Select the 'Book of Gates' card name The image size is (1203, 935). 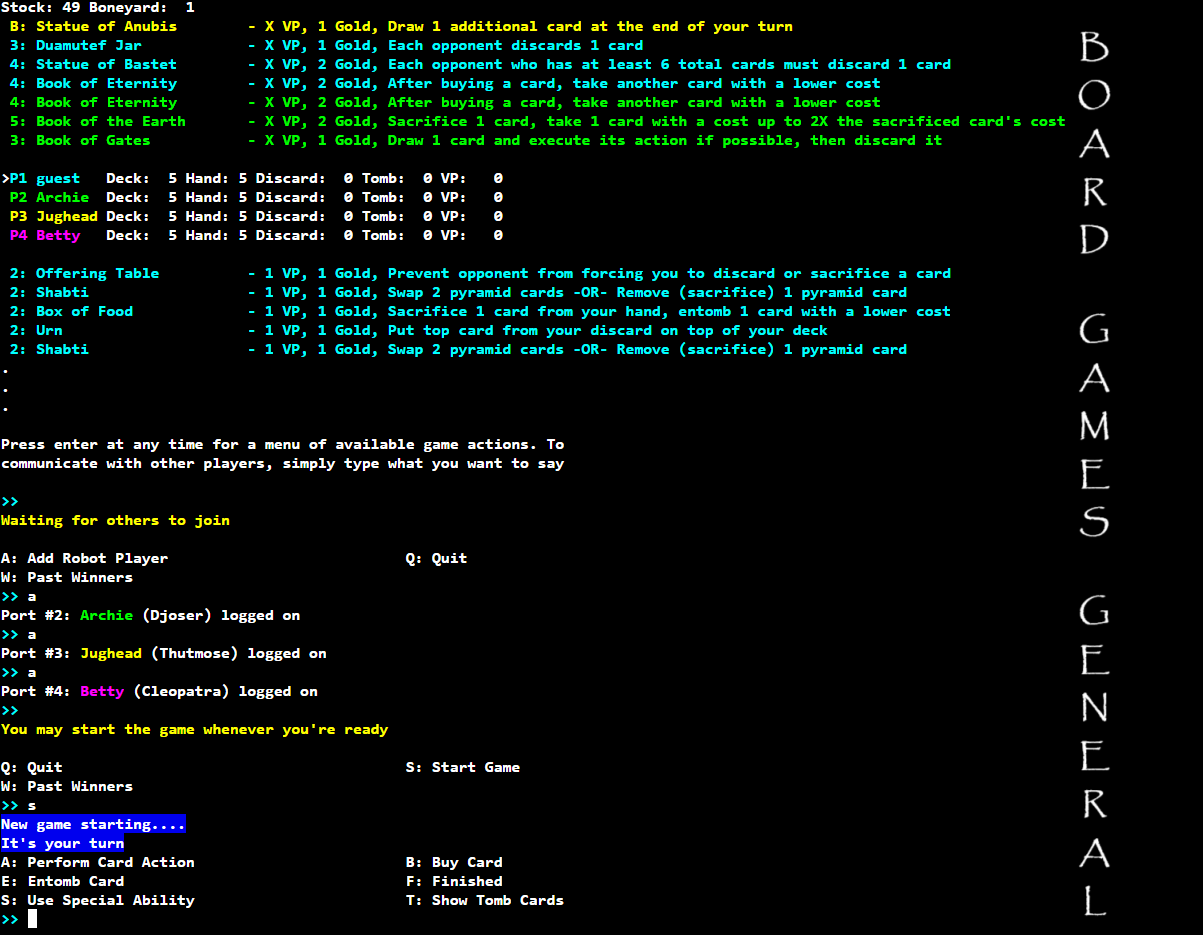coord(93,140)
